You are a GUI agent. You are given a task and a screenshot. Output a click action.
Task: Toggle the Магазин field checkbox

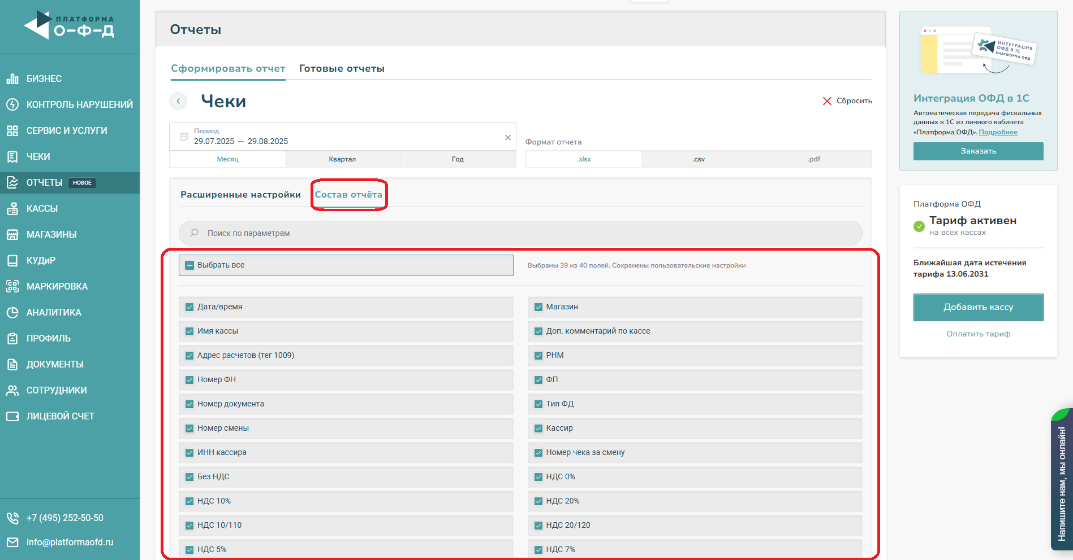pos(538,307)
